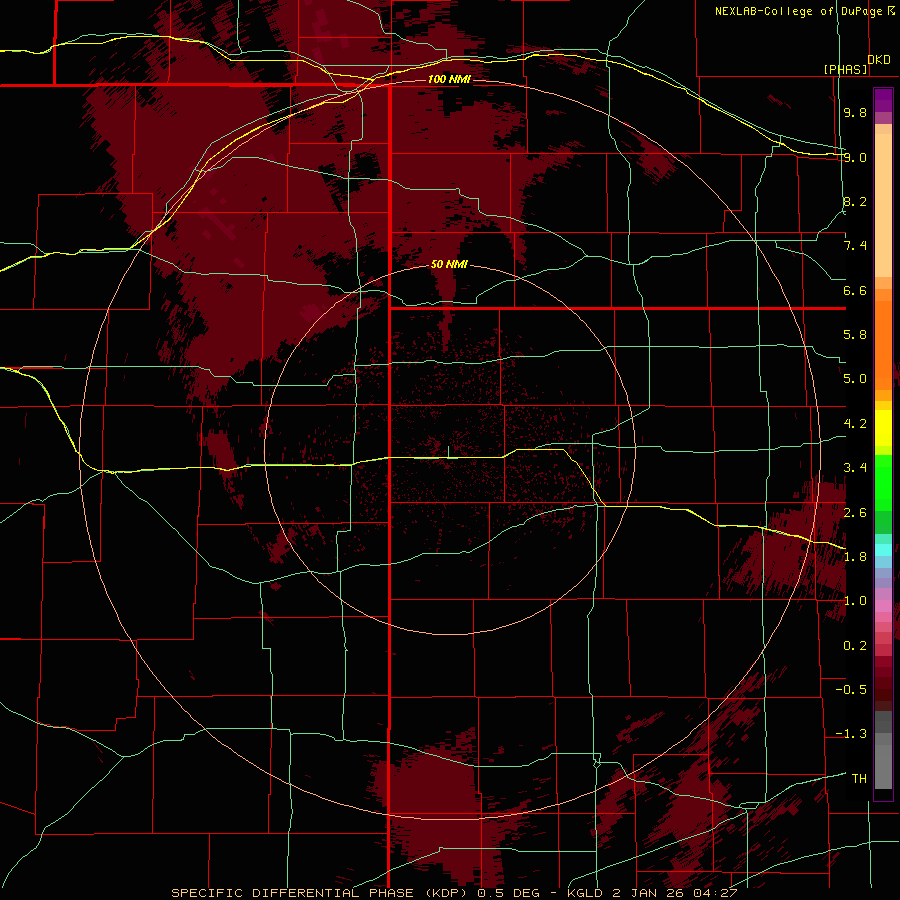
Task: Click the 50 NMI range ring label
Action: 449,264
